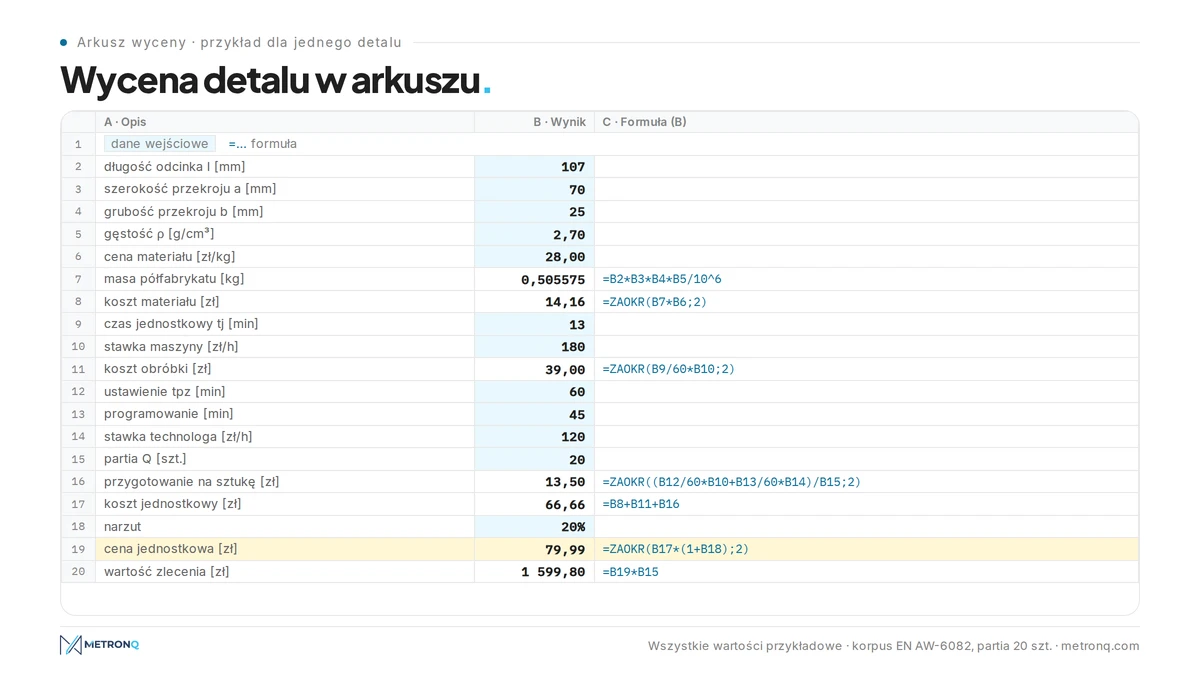This screenshot has width=1200, height=675.
Task: Select the markup value 20%
Action: coord(534,527)
